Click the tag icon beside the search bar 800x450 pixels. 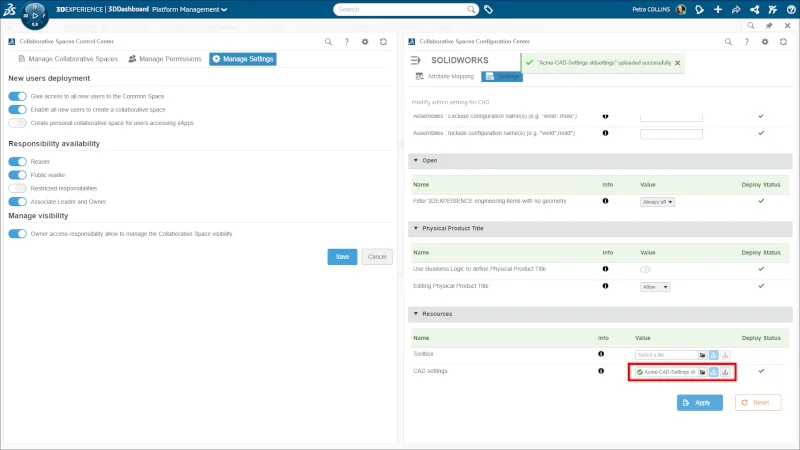(x=488, y=9)
